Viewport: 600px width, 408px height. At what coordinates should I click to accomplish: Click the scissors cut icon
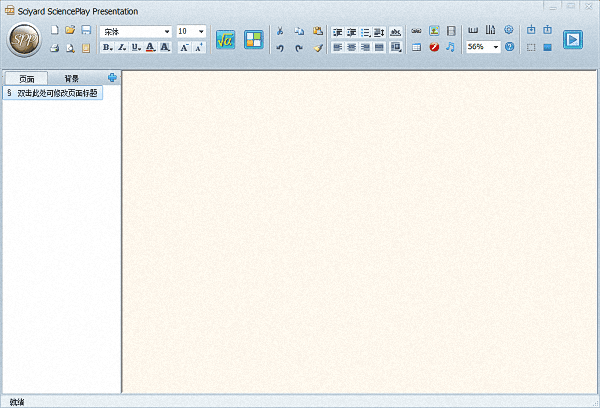click(280, 31)
